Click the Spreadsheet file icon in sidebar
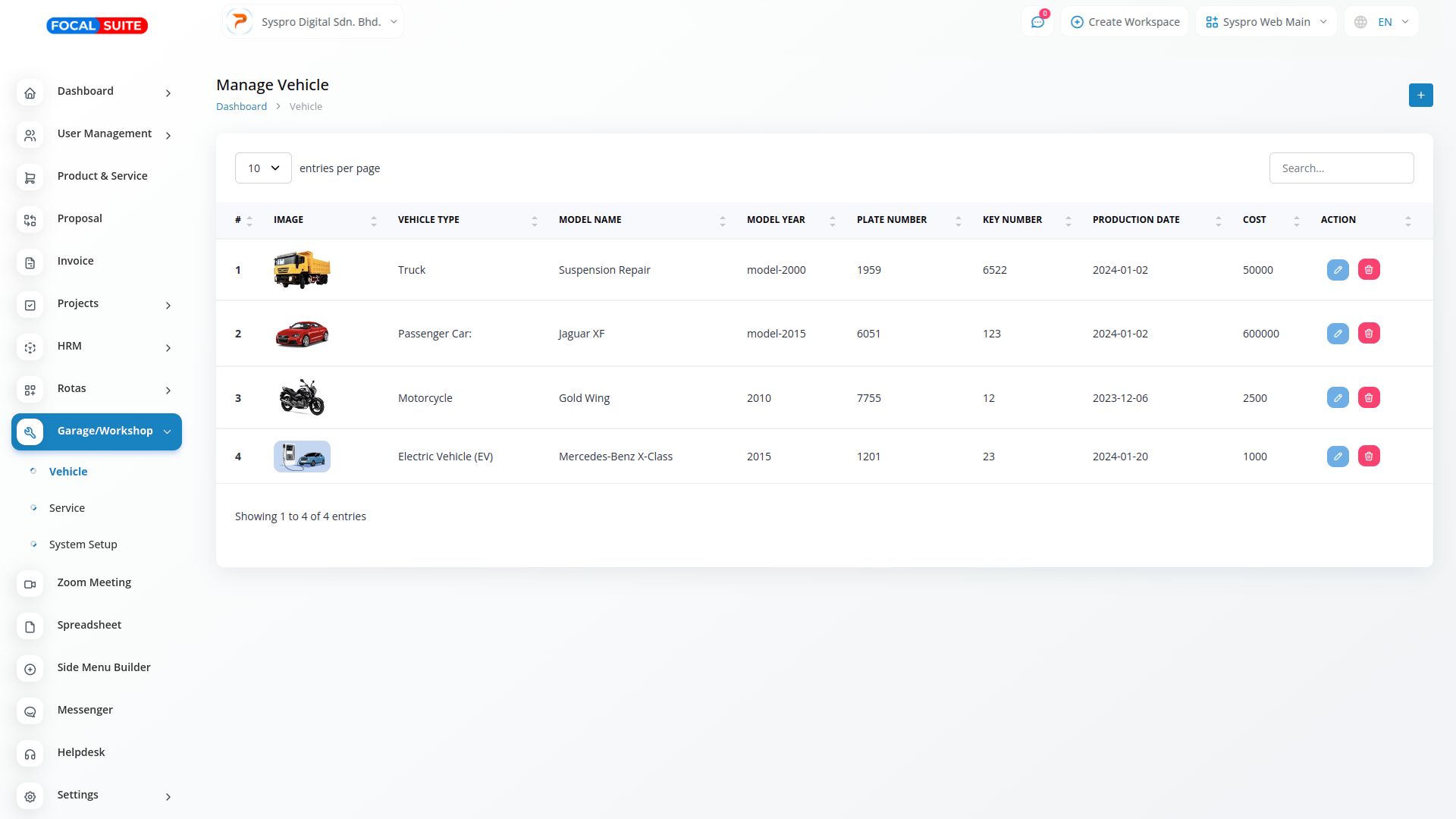This screenshot has width=1456, height=819. (x=30, y=626)
